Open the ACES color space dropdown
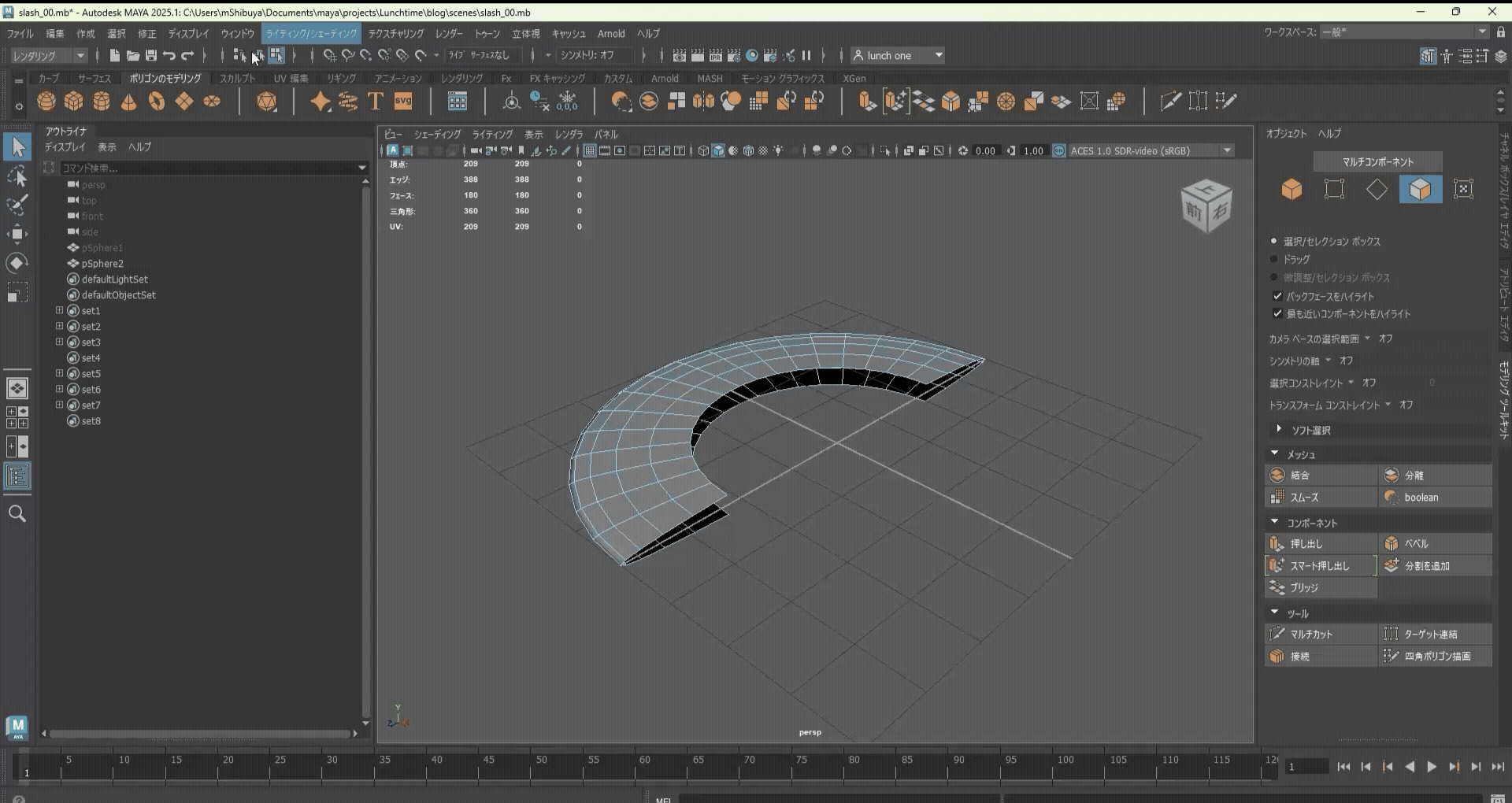The image size is (1512, 803). pos(1227,151)
